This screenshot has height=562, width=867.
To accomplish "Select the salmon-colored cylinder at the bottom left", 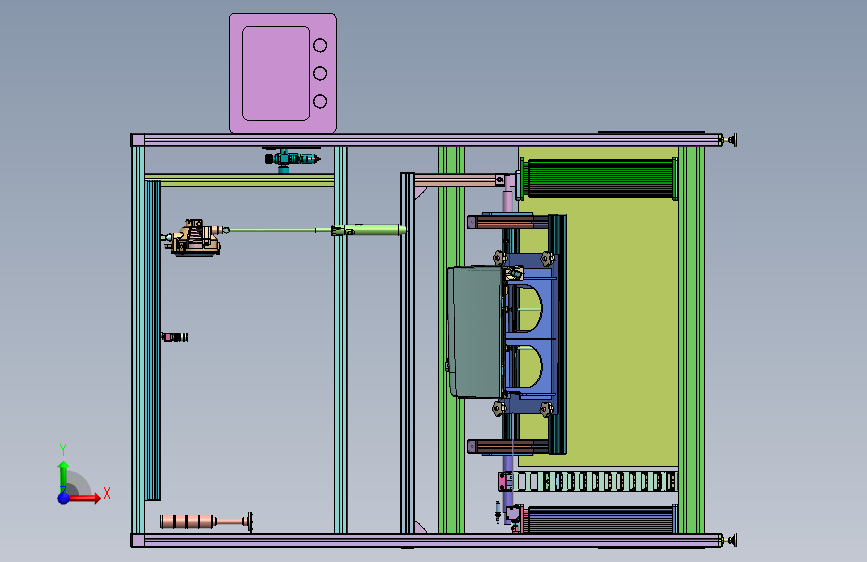I will coord(206,521).
